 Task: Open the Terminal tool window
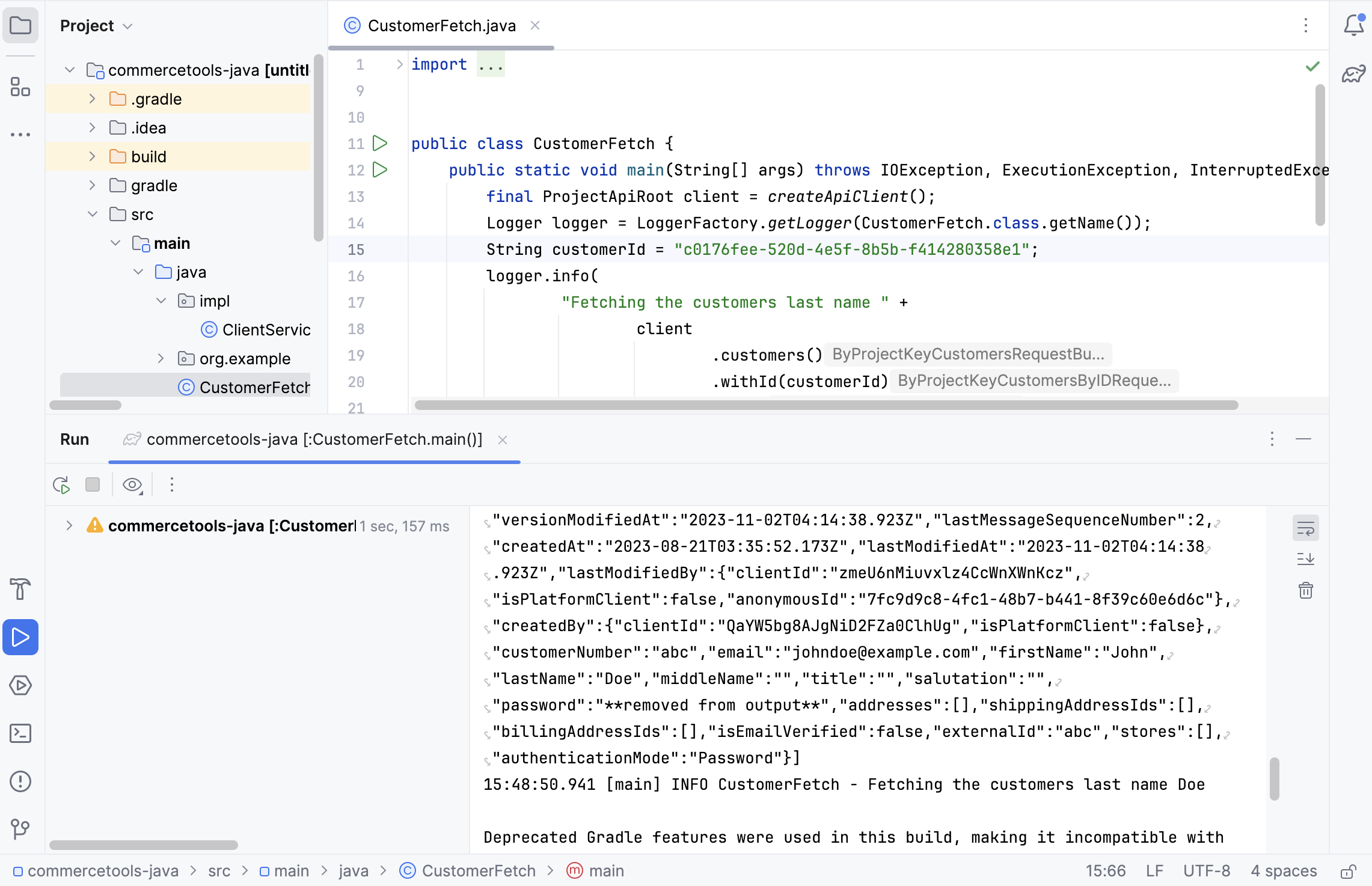click(20, 733)
